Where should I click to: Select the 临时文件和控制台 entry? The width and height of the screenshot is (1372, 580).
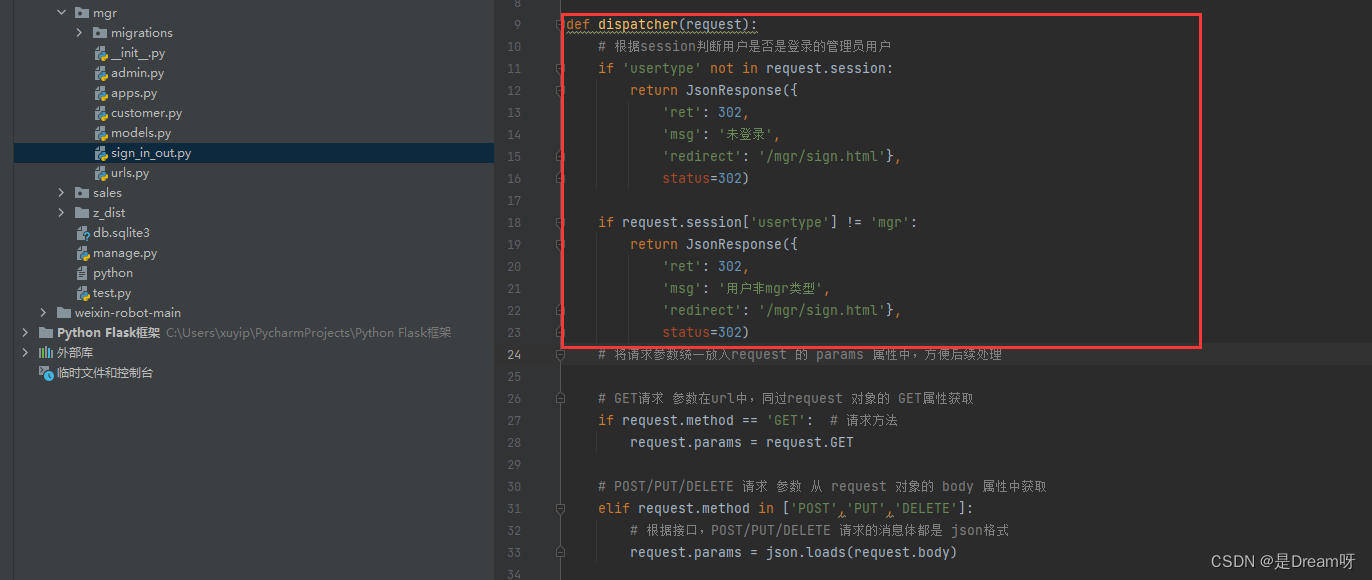(x=105, y=373)
